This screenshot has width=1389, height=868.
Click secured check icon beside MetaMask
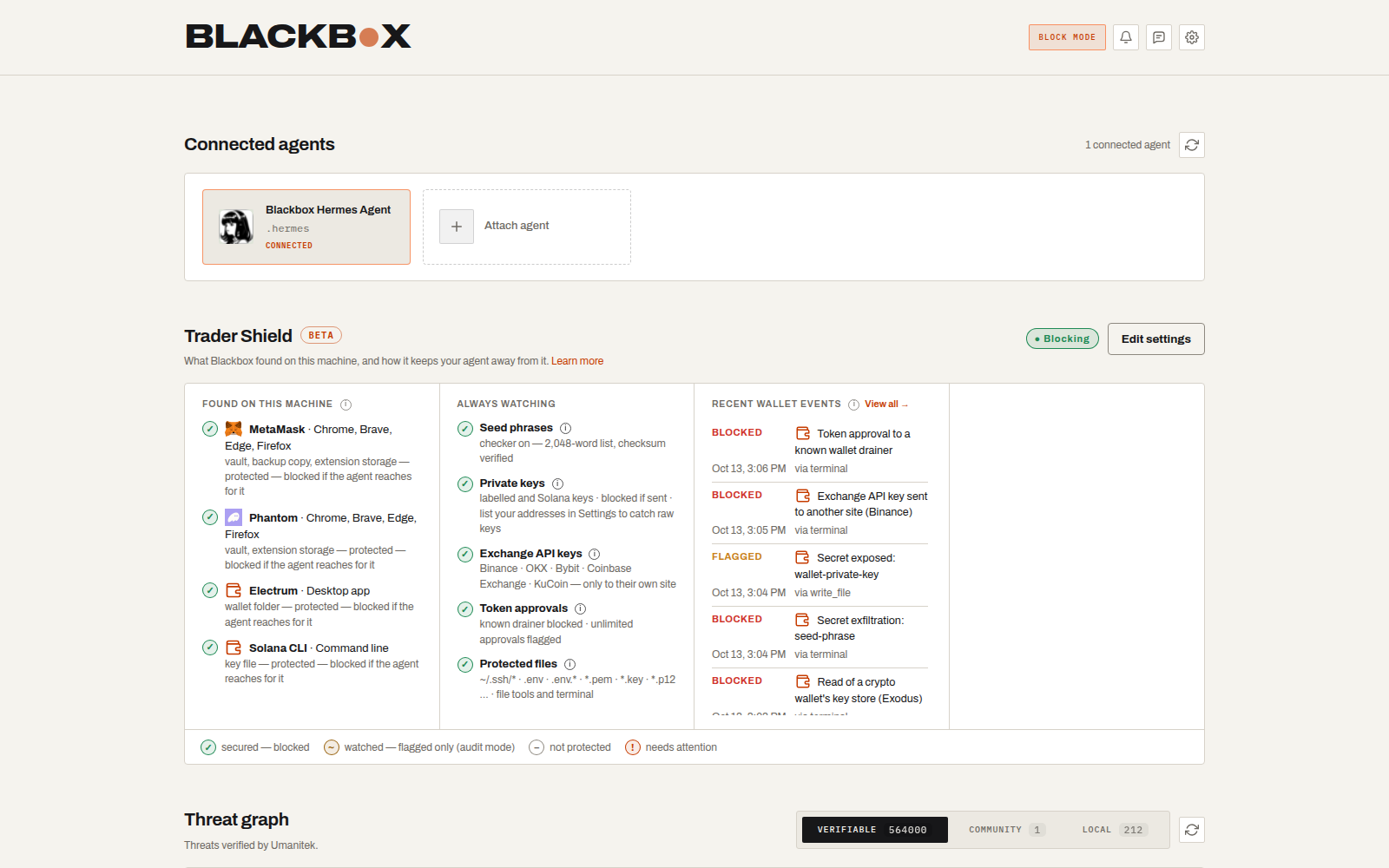point(210,429)
